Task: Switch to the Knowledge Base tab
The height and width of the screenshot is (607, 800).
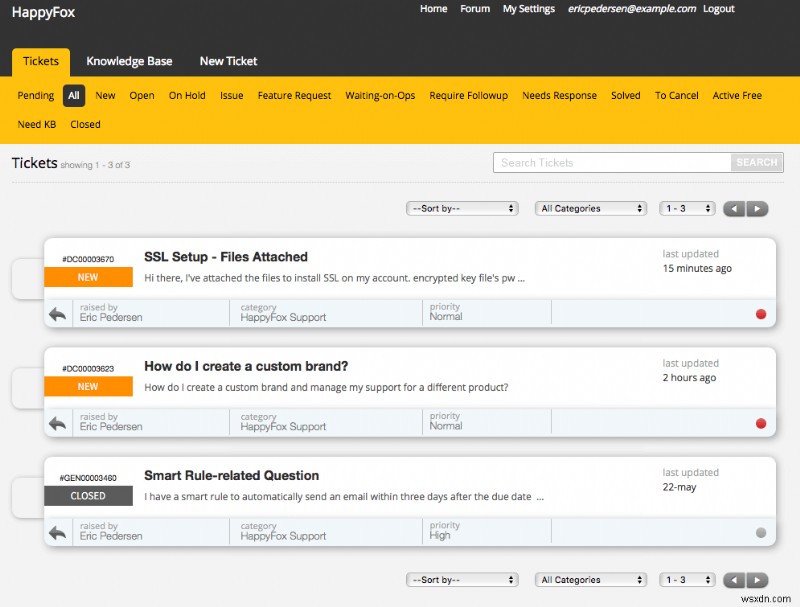Action: [x=129, y=61]
